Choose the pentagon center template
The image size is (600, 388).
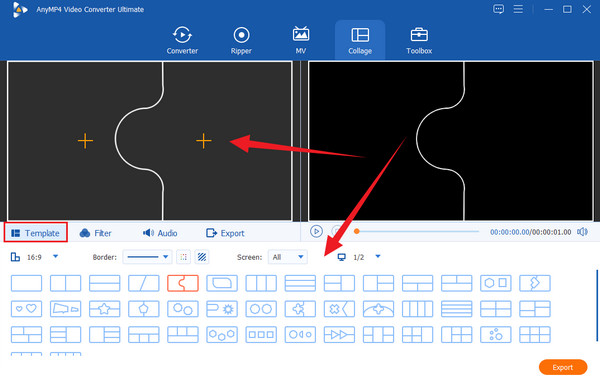[x=143, y=309]
